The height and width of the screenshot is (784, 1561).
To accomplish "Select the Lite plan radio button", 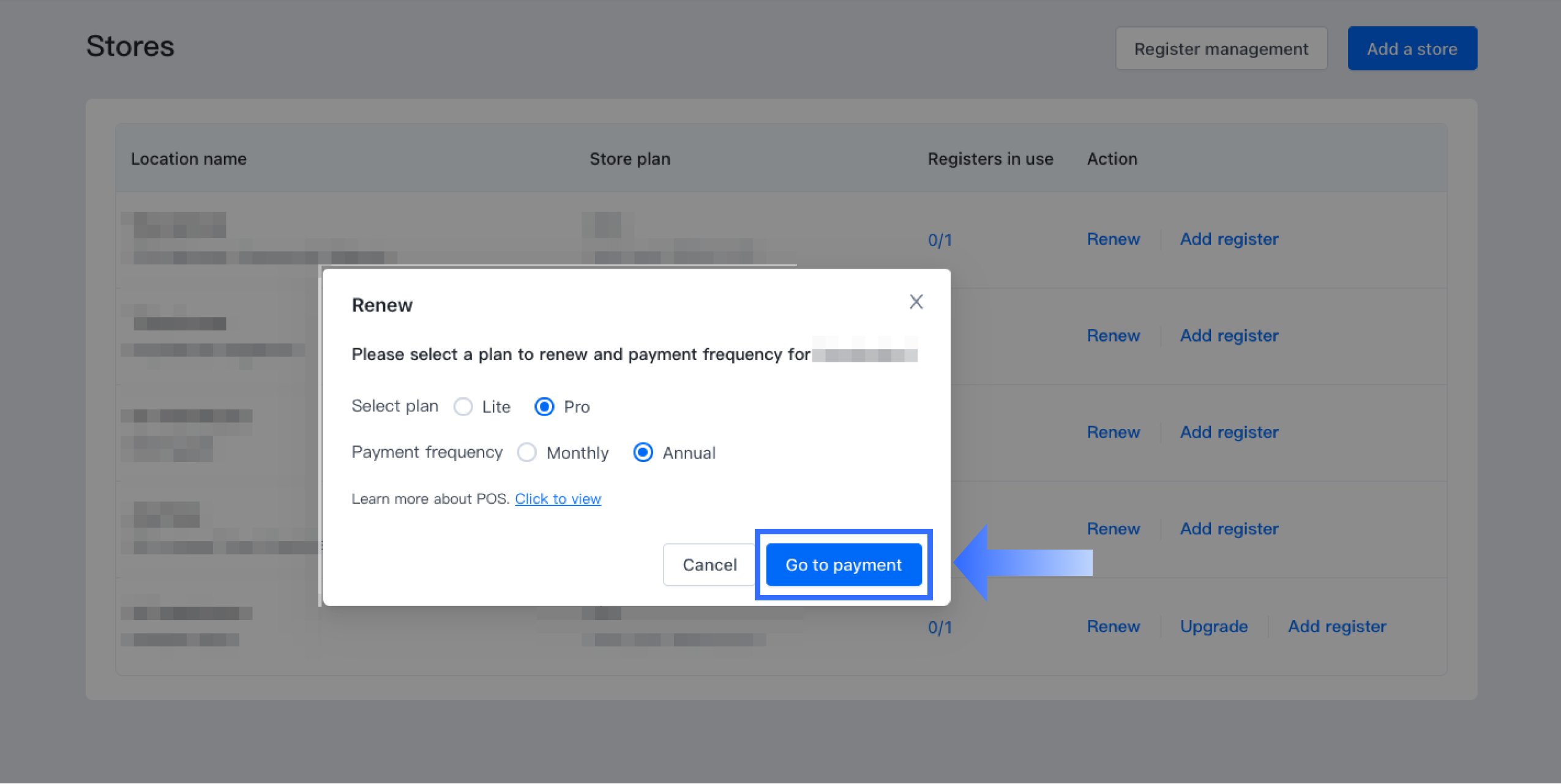I will pyautogui.click(x=463, y=407).
